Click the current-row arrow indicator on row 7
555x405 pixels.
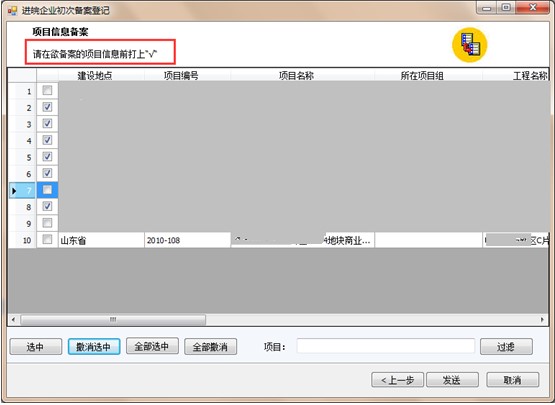coord(14,191)
